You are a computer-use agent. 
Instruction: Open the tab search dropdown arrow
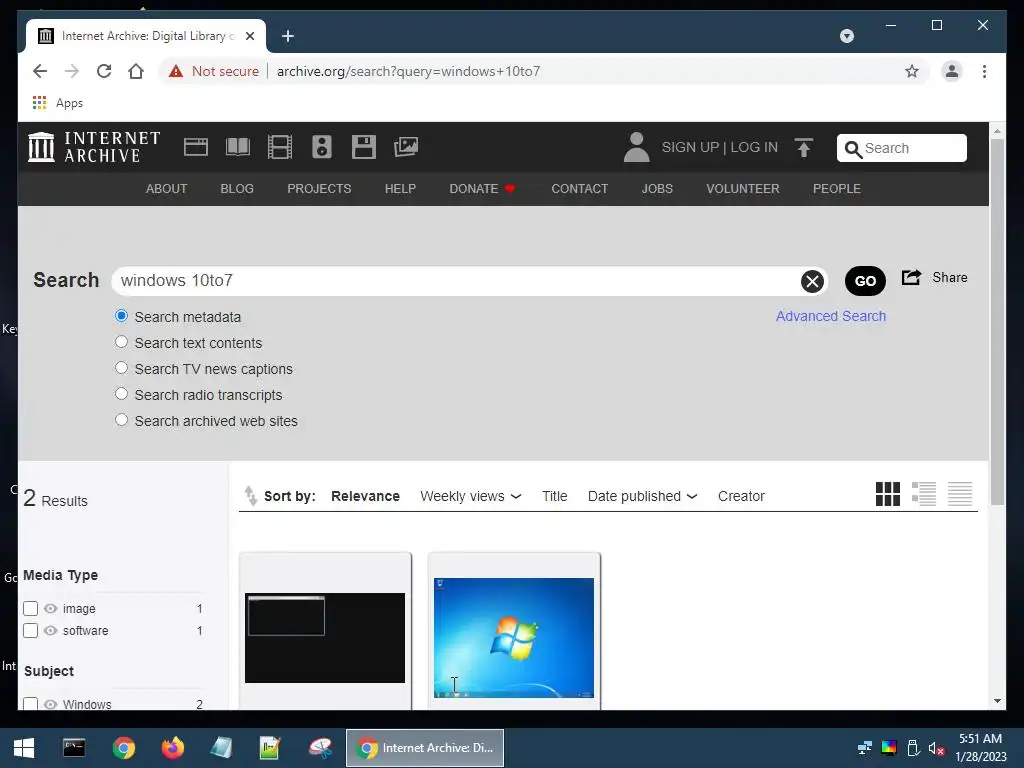[846, 36]
